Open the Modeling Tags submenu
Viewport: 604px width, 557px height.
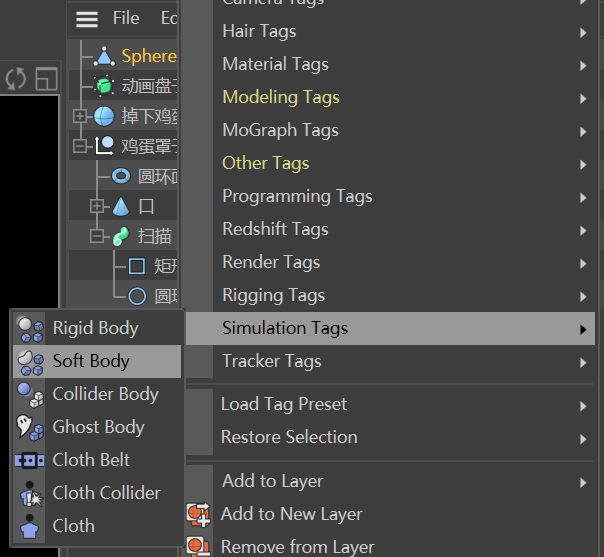click(x=390, y=98)
